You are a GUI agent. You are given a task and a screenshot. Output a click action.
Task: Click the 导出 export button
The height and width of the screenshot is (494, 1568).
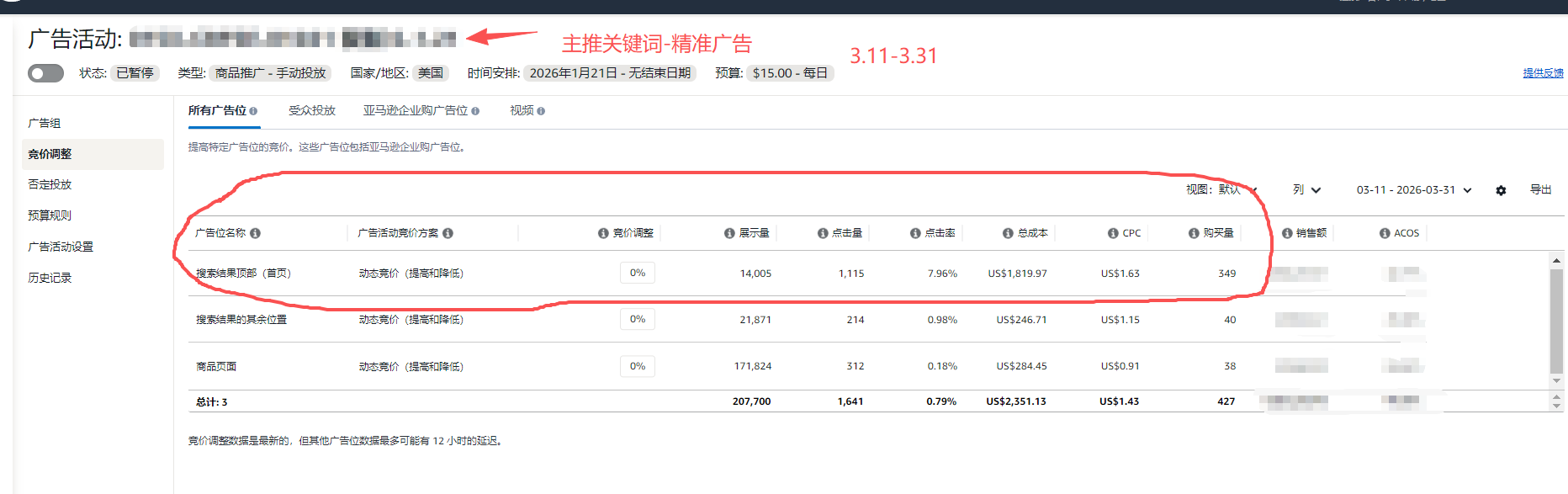(1540, 190)
